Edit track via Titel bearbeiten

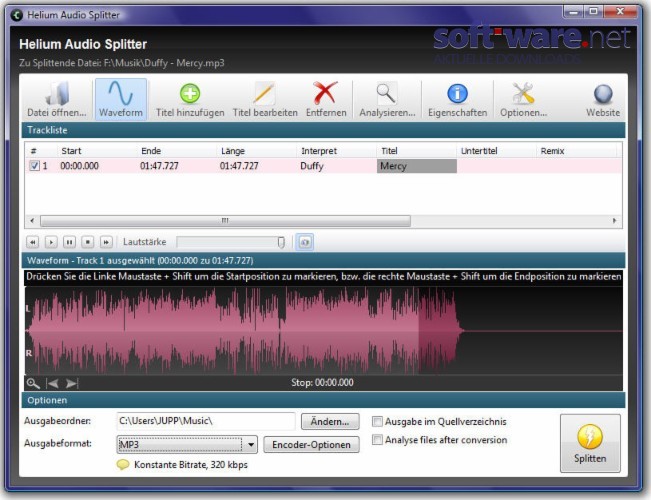265,100
